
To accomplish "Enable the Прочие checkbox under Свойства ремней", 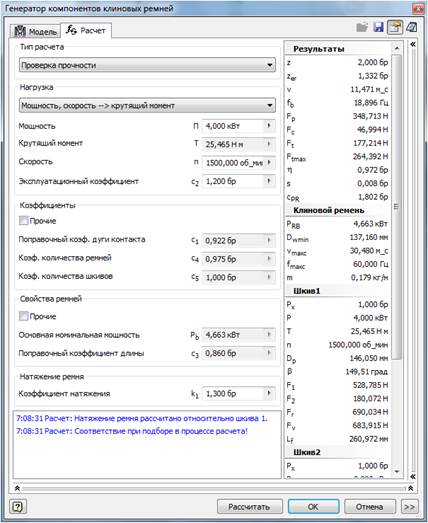I will click(x=23, y=316).
